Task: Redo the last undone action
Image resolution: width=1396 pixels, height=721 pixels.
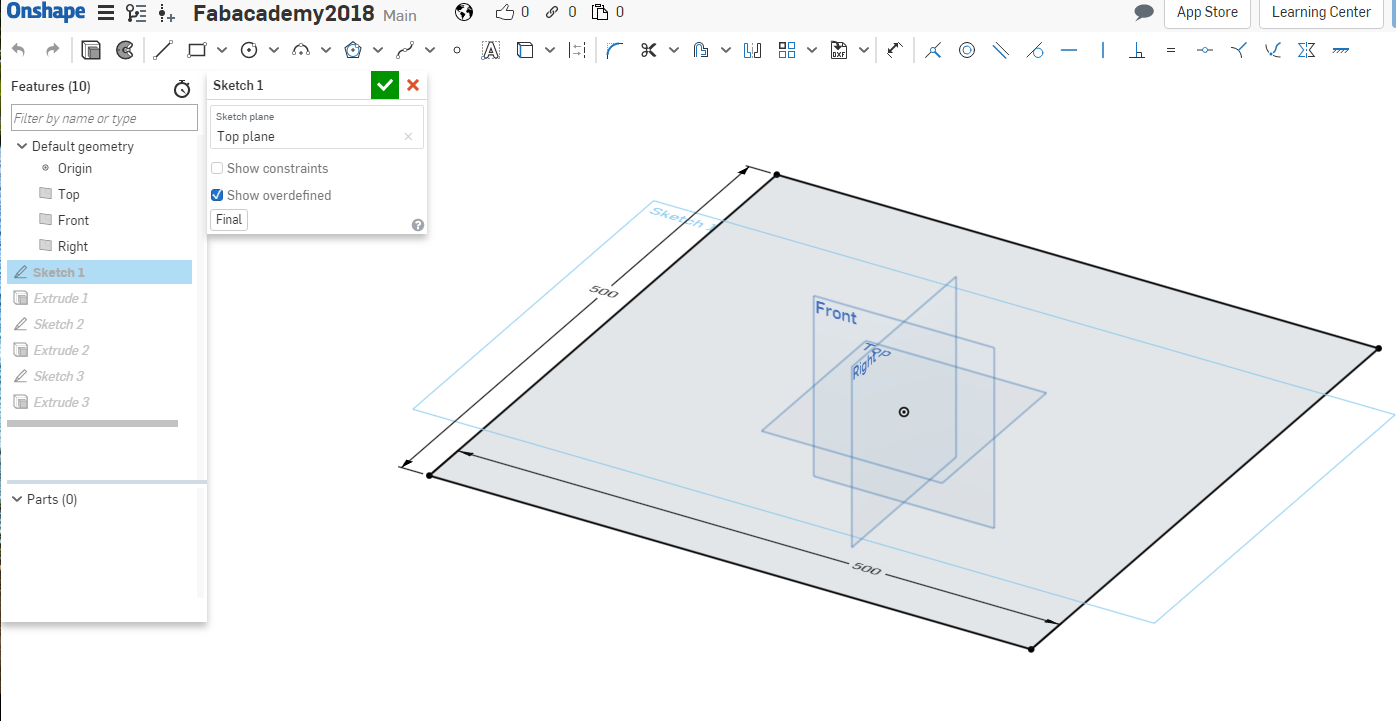Action: pos(53,50)
